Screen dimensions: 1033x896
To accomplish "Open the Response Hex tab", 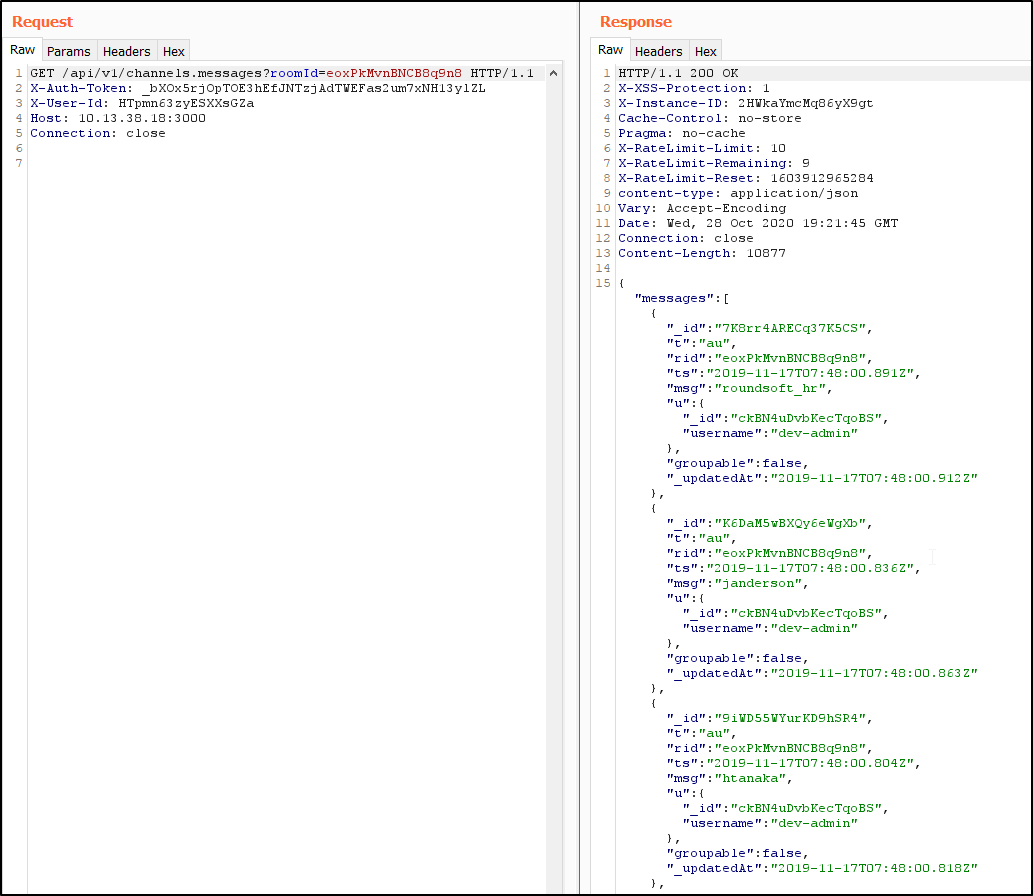I will (706, 51).
